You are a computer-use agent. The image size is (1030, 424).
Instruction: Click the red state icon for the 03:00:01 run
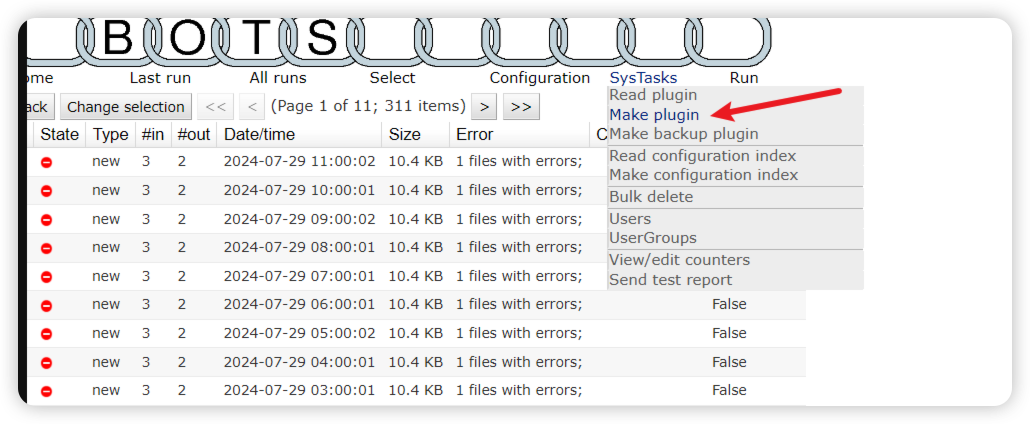pos(46,391)
